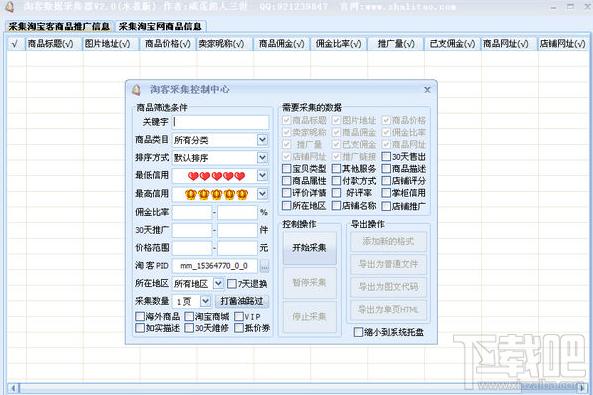The height and width of the screenshot is (395, 593).
Task: Click the 商品价格(√) column header
Action: pyautogui.click(x=168, y=44)
